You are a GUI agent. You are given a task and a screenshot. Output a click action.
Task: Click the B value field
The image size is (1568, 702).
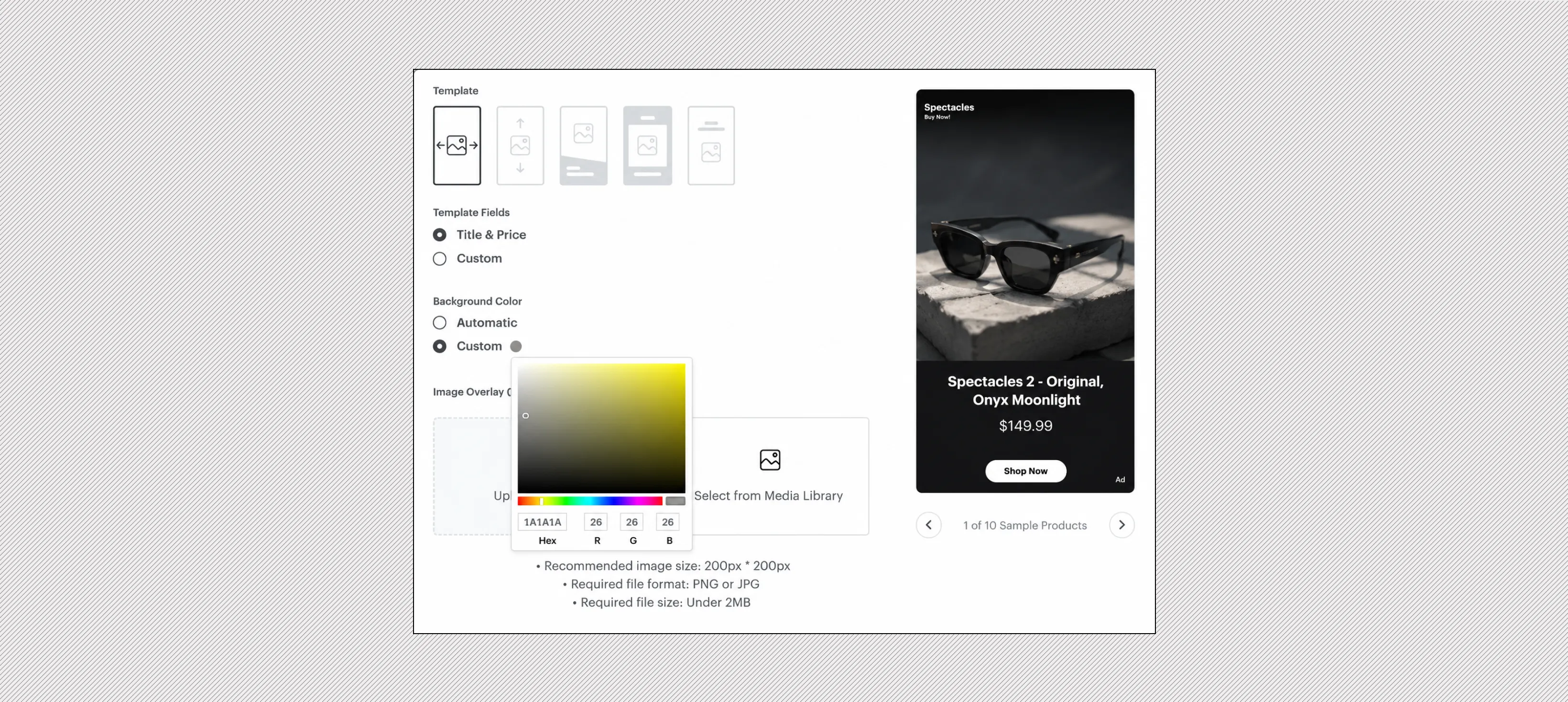point(668,522)
